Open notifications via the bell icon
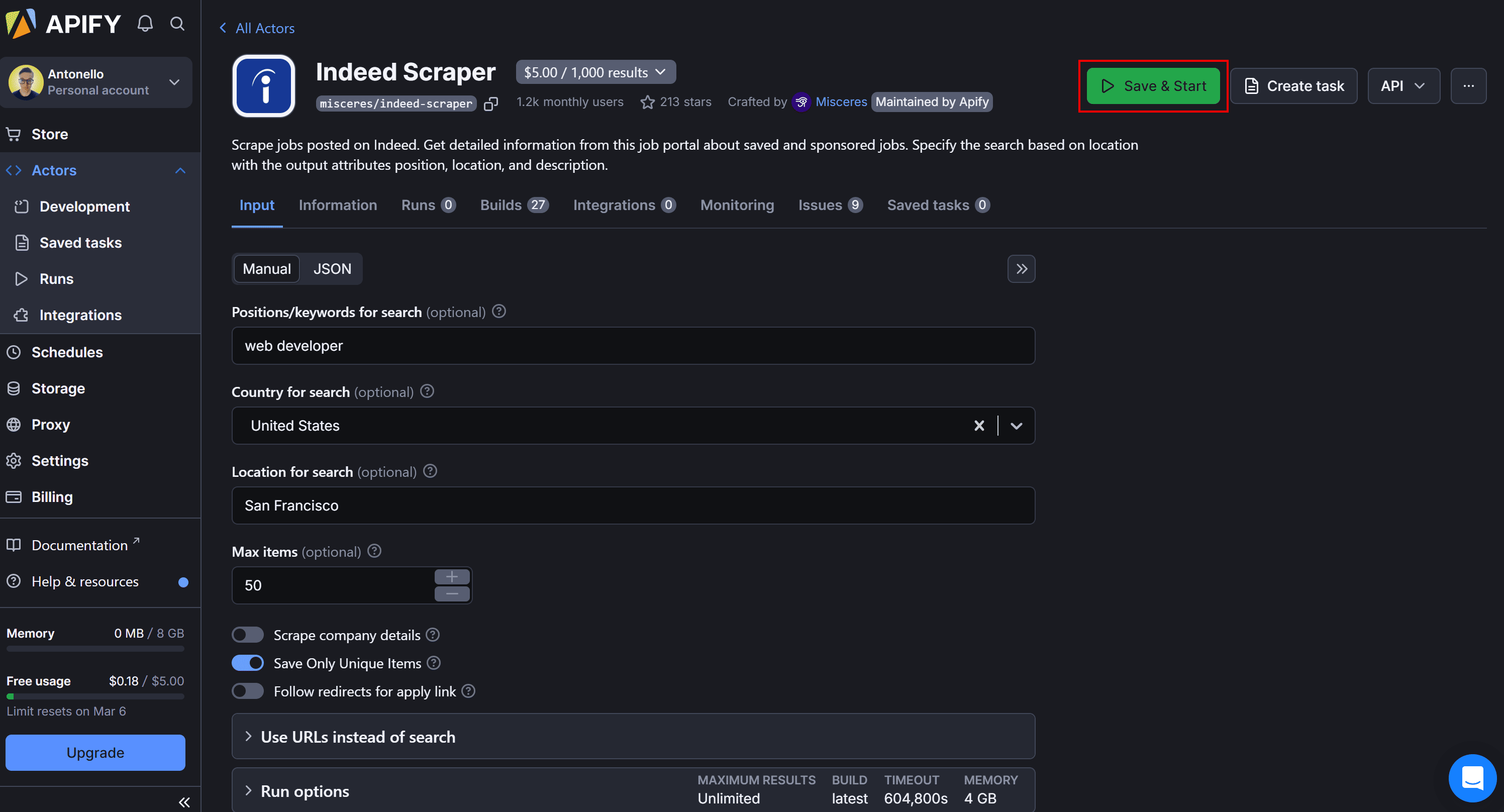 click(144, 23)
